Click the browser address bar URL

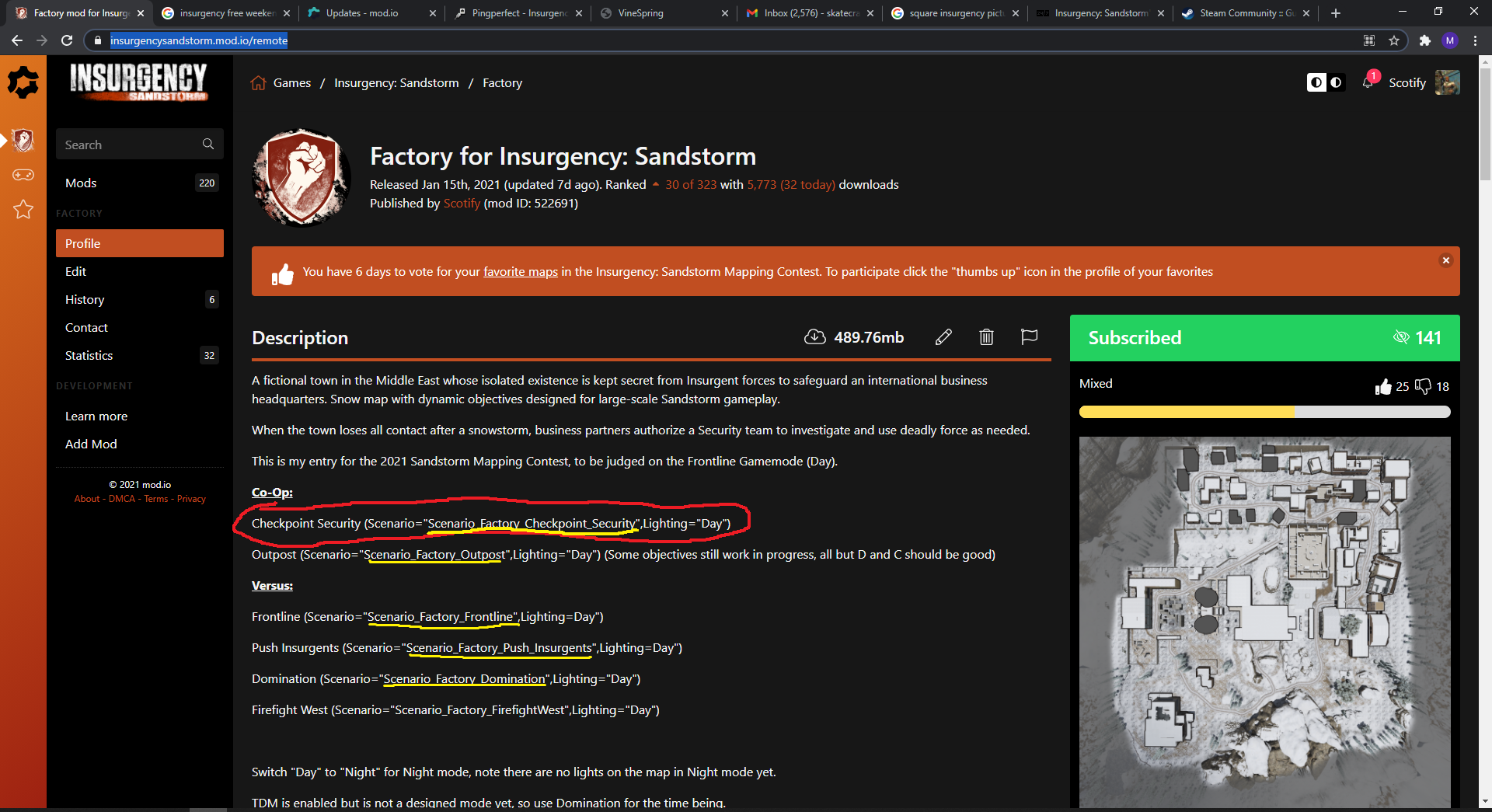[x=199, y=40]
